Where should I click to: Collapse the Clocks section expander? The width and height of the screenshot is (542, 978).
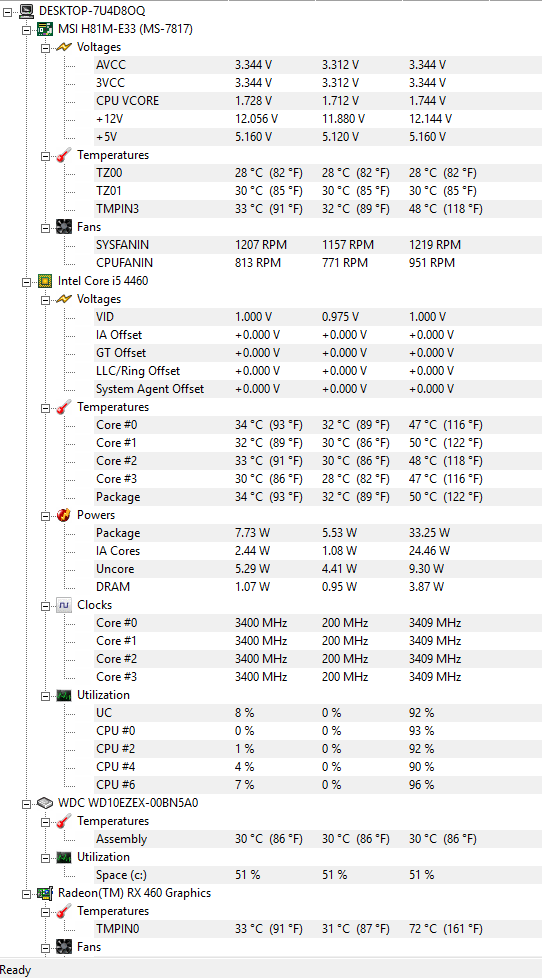coord(45,606)
